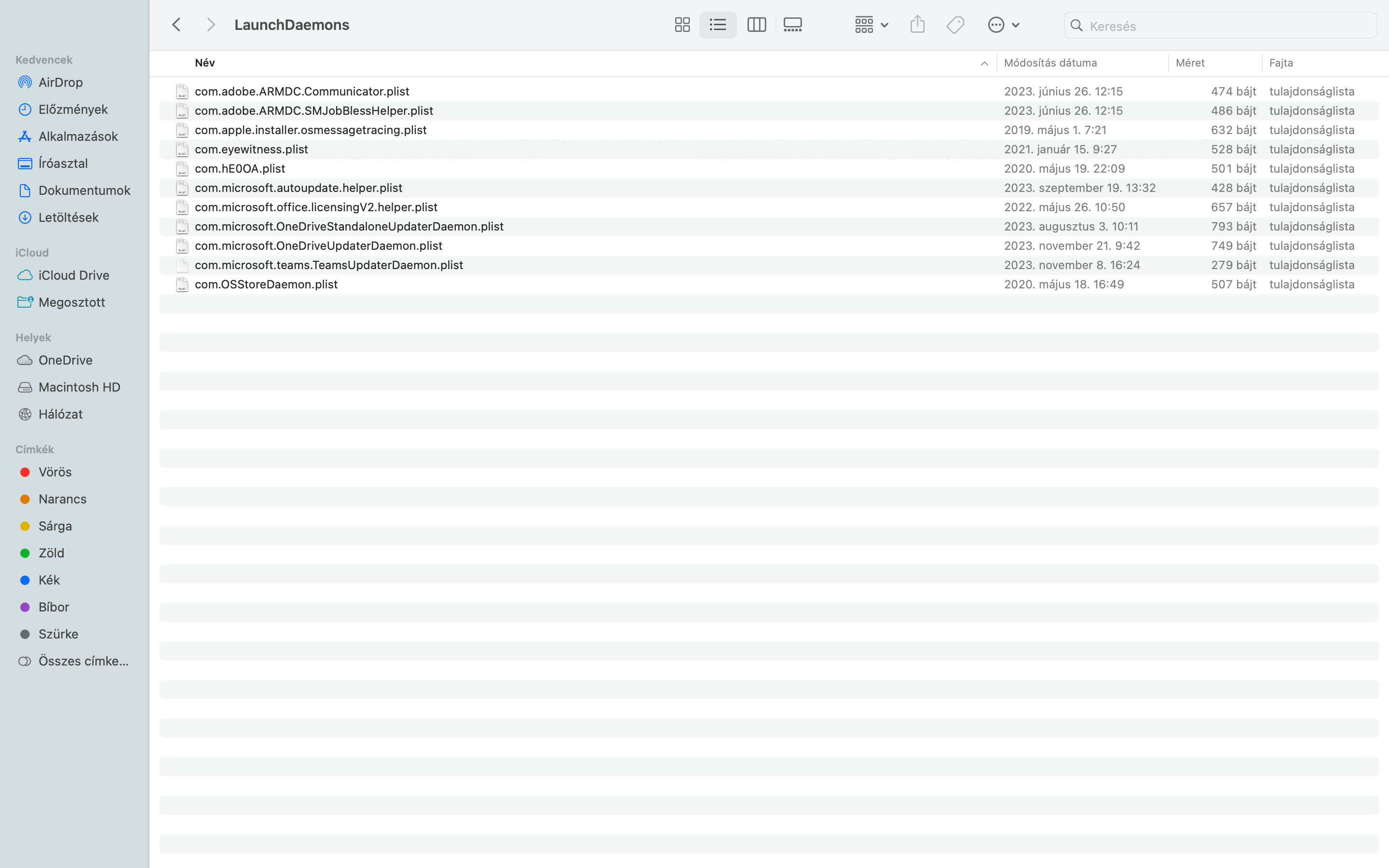Select list view mode button

(718, 25)
